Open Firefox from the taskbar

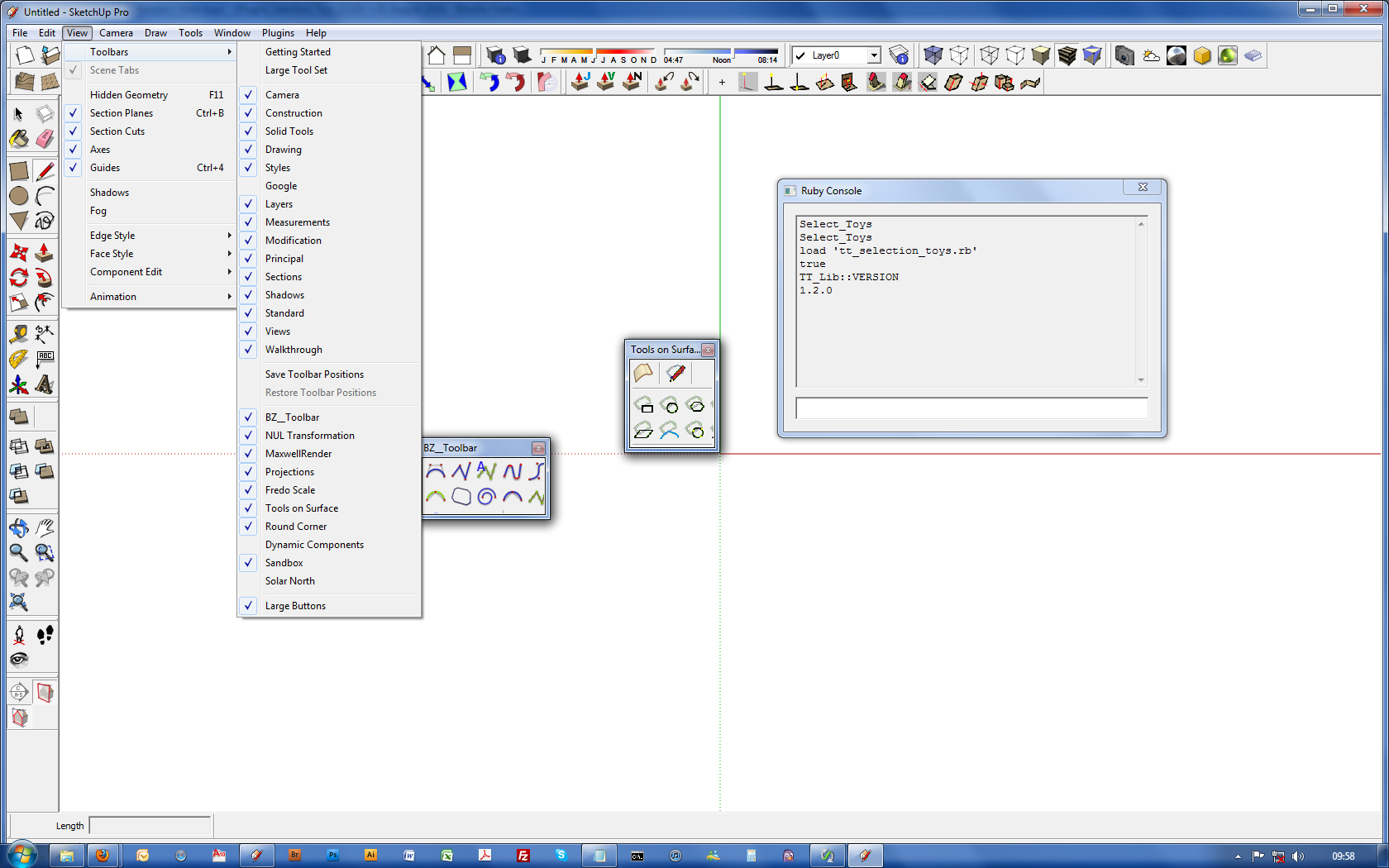103,855
